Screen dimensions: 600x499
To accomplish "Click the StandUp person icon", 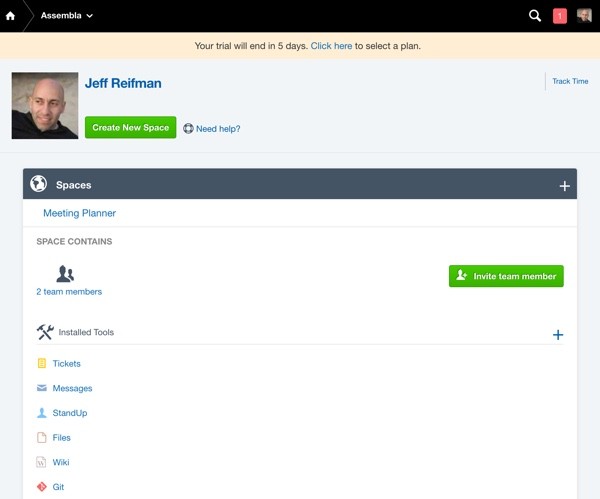I will (42, 413).
